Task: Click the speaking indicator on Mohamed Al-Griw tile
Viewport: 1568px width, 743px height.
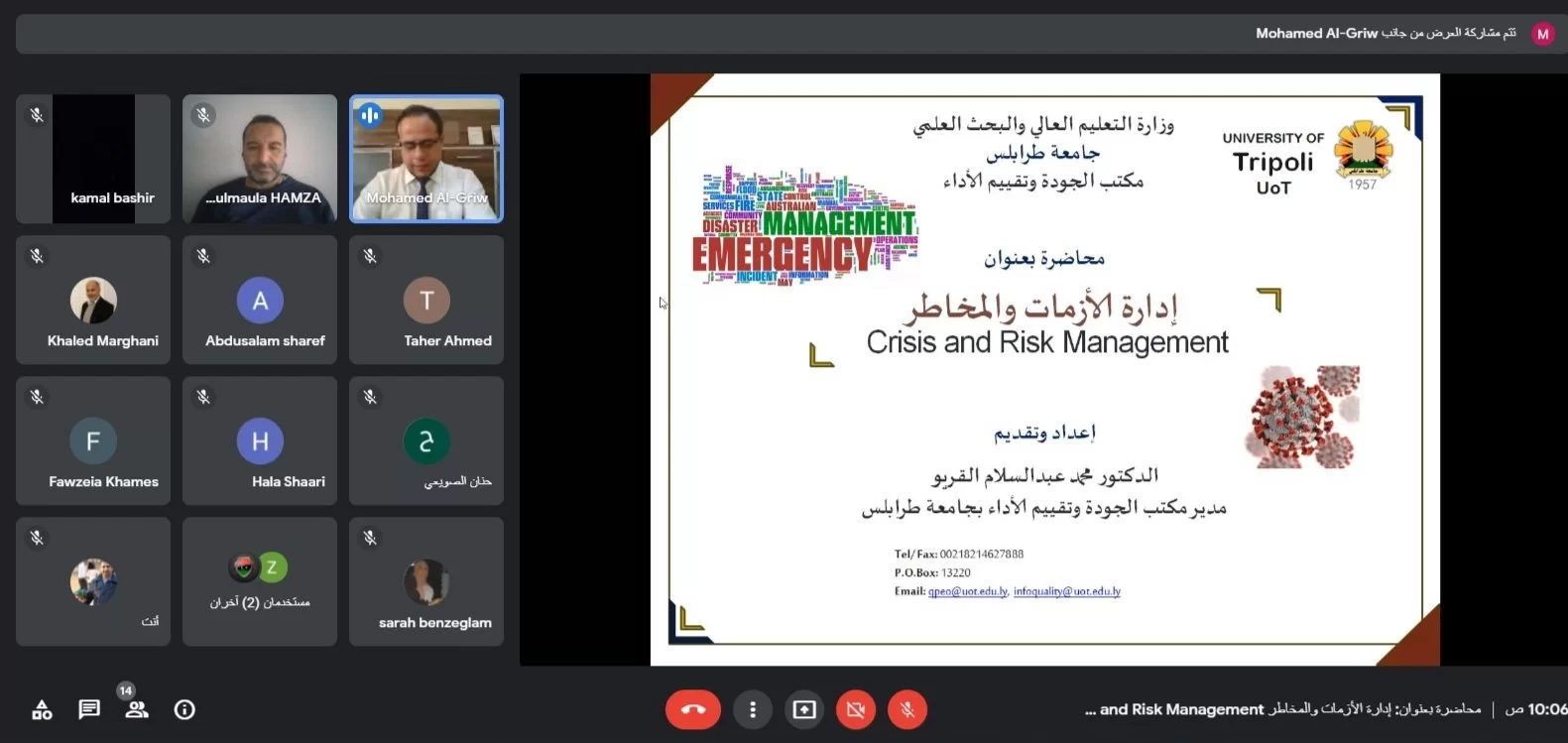Action: pyautogui.click(x=370, y=115)
